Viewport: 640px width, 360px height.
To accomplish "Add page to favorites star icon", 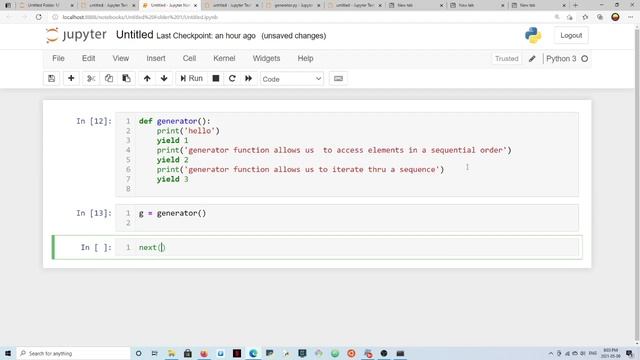I will (x=585, y=17).
